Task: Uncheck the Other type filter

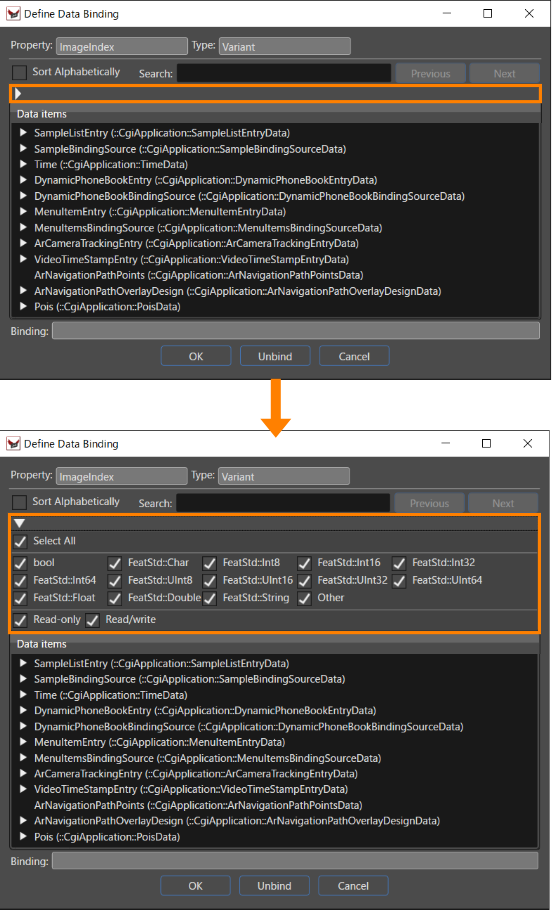Action: pos(304,598)
